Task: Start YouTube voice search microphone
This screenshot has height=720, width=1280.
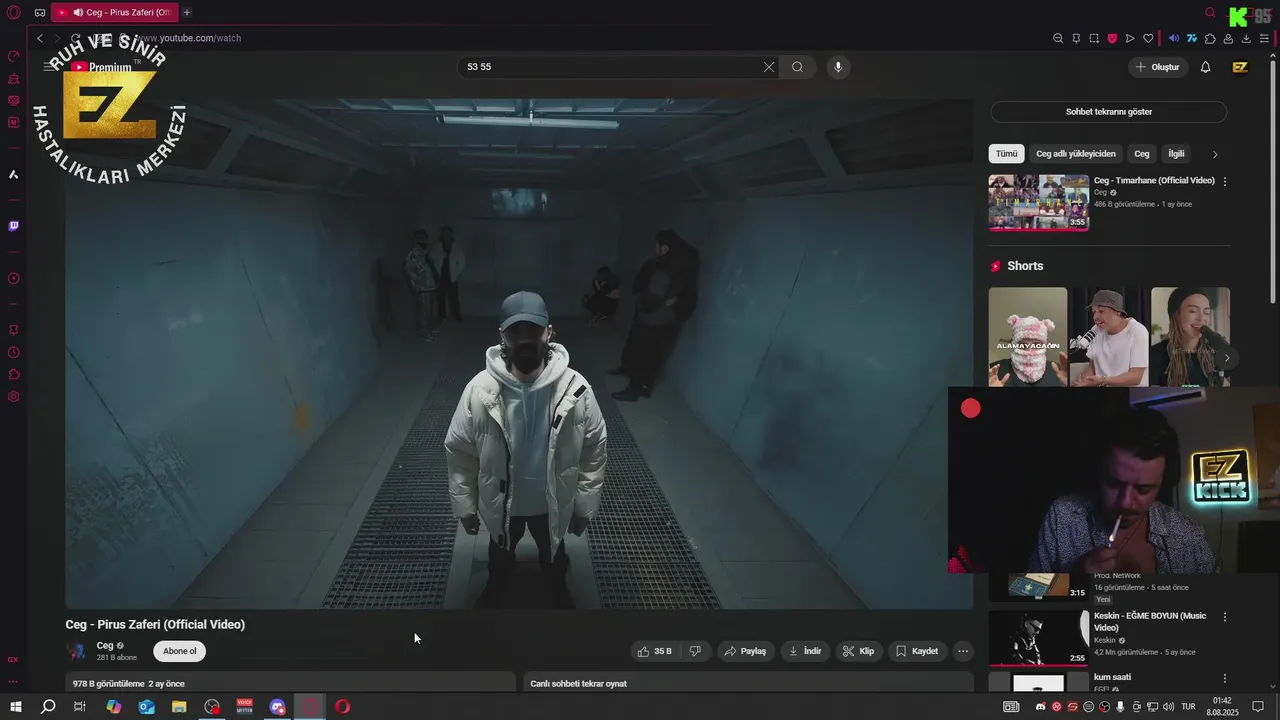Action: 838,67
